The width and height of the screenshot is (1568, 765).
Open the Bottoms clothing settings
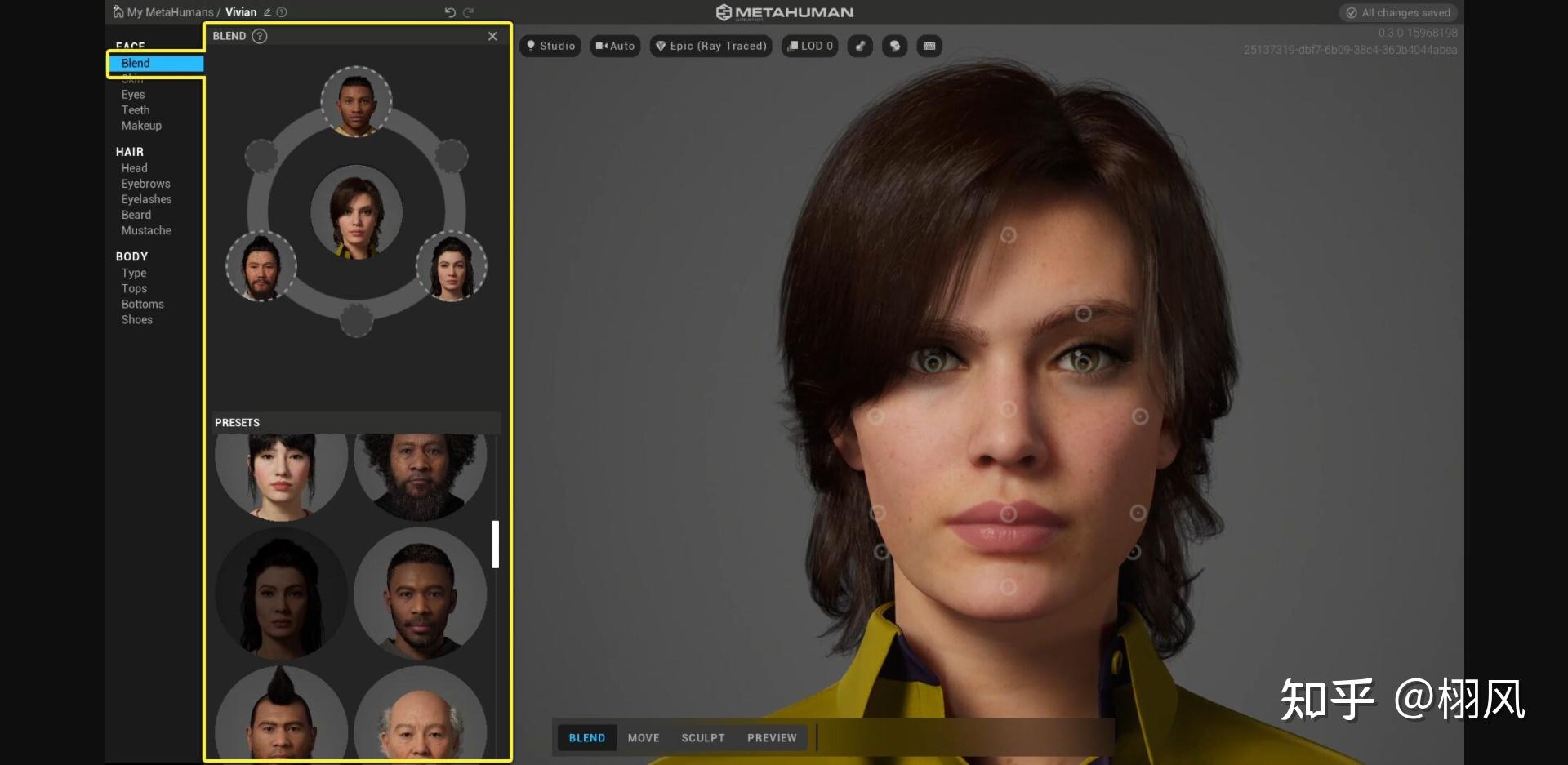point(143,304)
